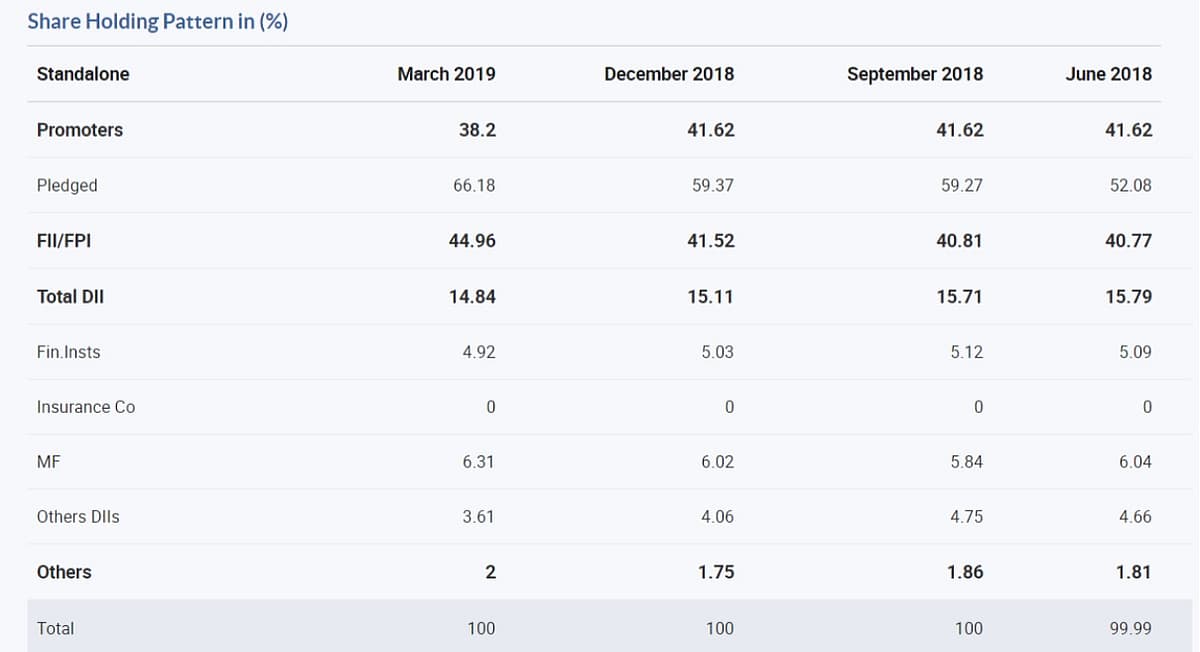Click Promoters value 38.2 for March 2019
Screen dimensions: 1200x652
[x=477, y=130]
